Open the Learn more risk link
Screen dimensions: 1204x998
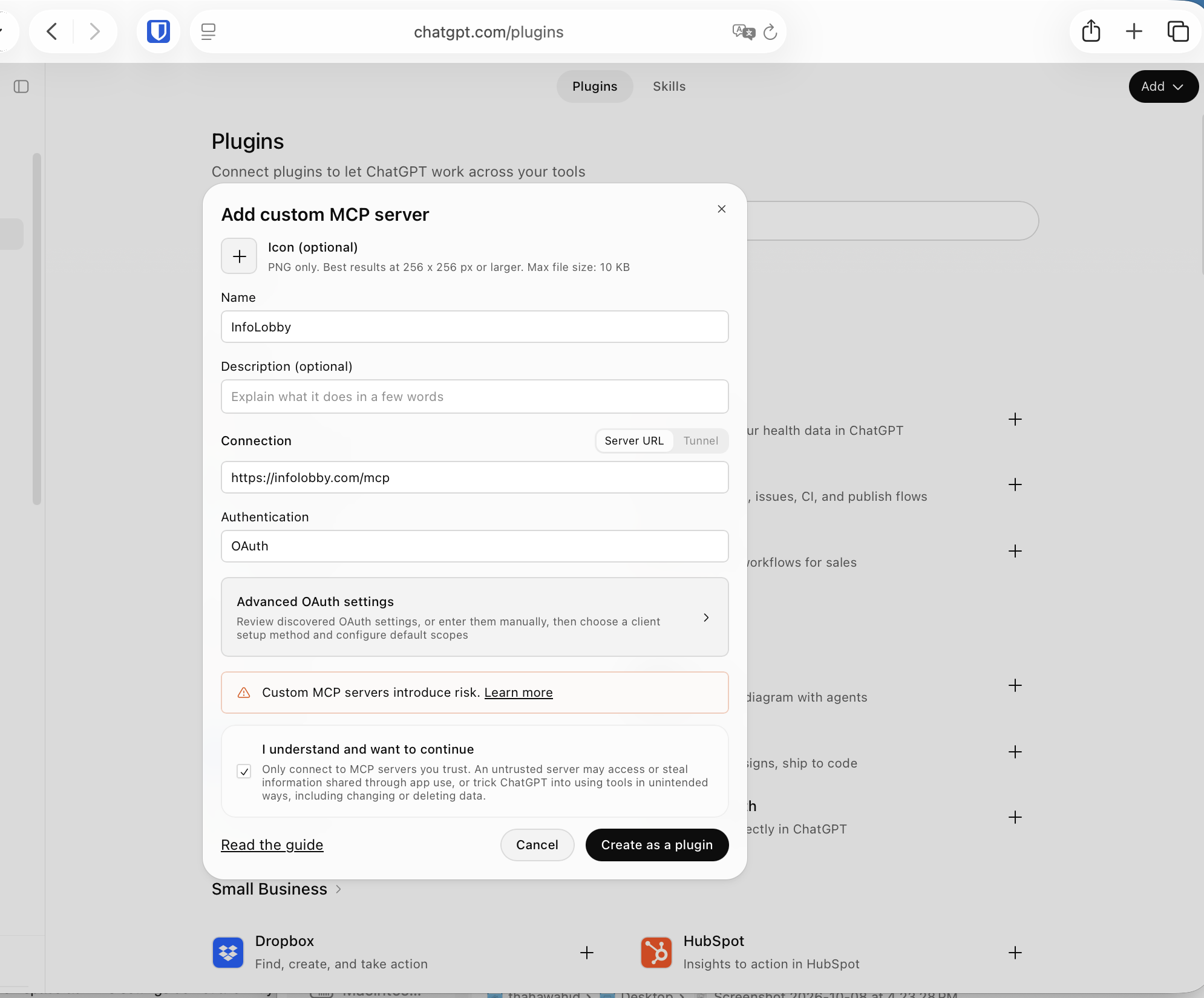(x=519, y=693)
